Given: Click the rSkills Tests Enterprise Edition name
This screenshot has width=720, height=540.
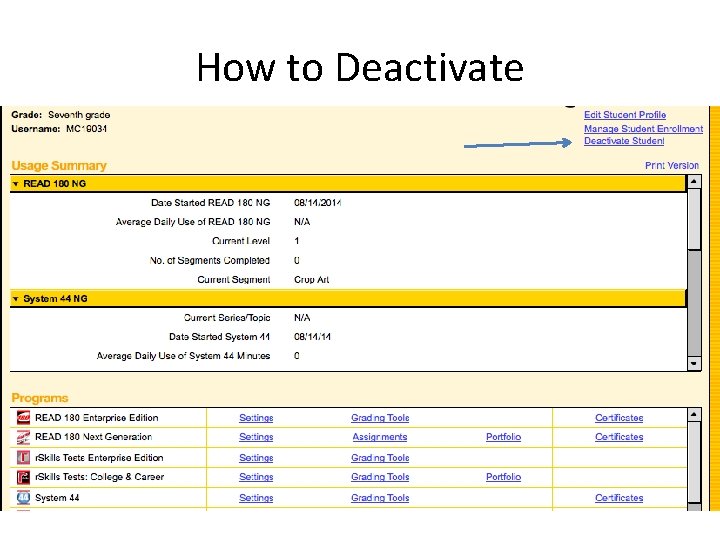Looking at the screenshot, I should pos(99,458).
